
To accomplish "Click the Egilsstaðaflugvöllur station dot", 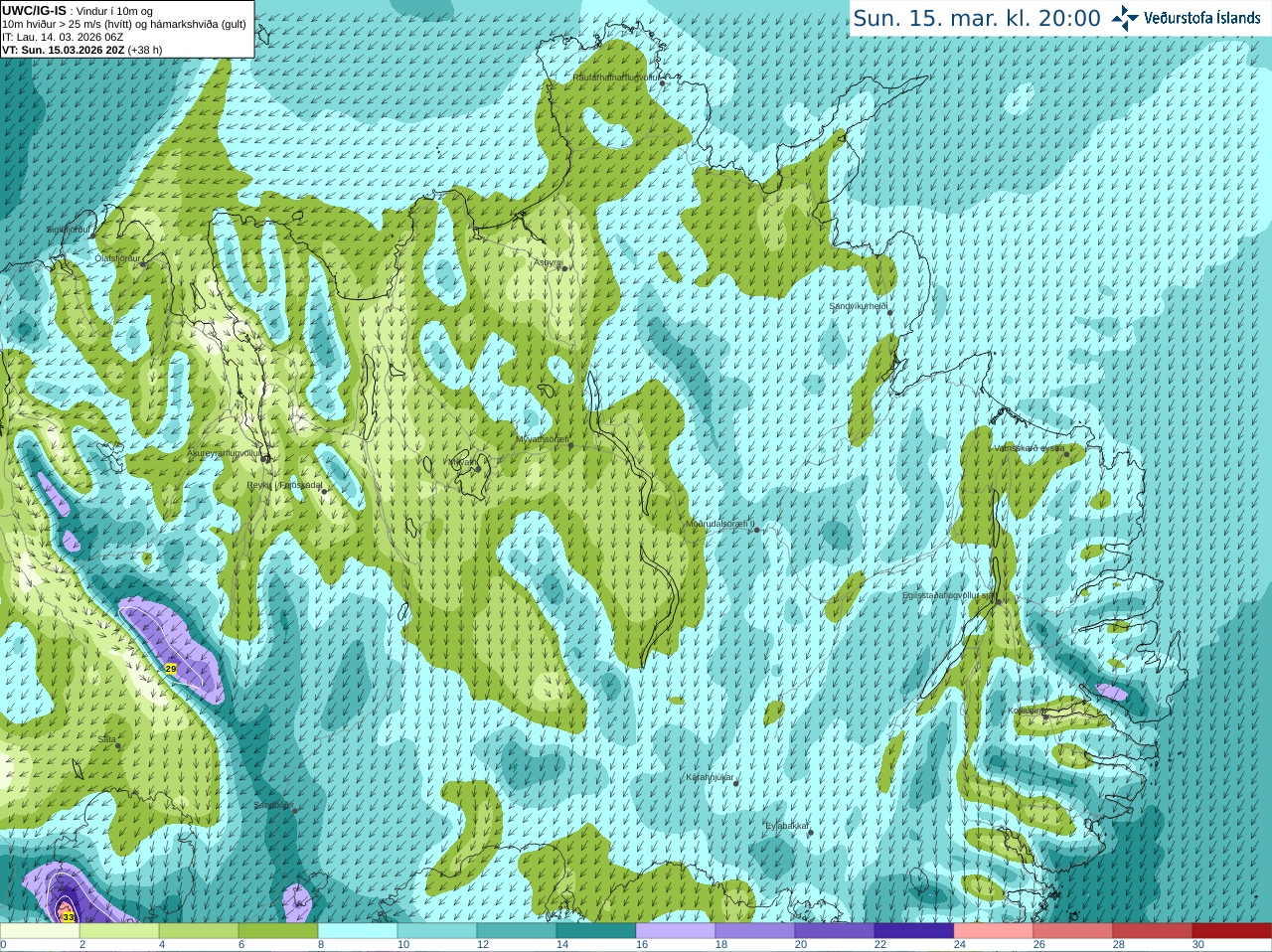I will (999, 601).
